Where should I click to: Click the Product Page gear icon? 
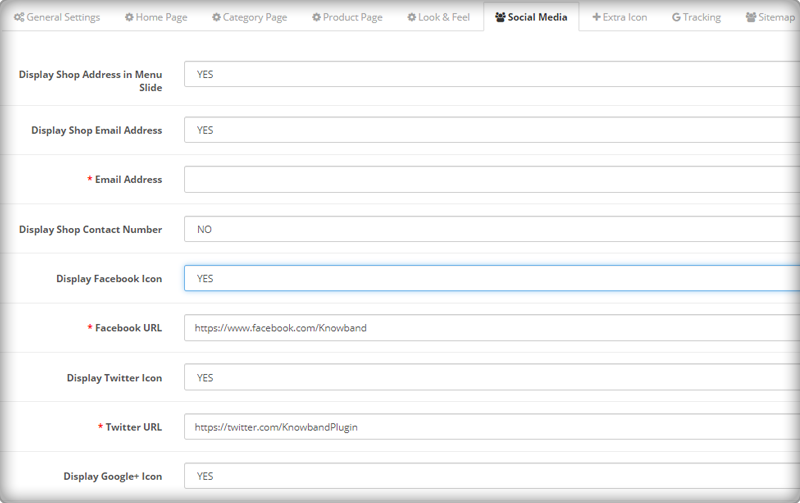pyautogui.click(x=316, y=17)
